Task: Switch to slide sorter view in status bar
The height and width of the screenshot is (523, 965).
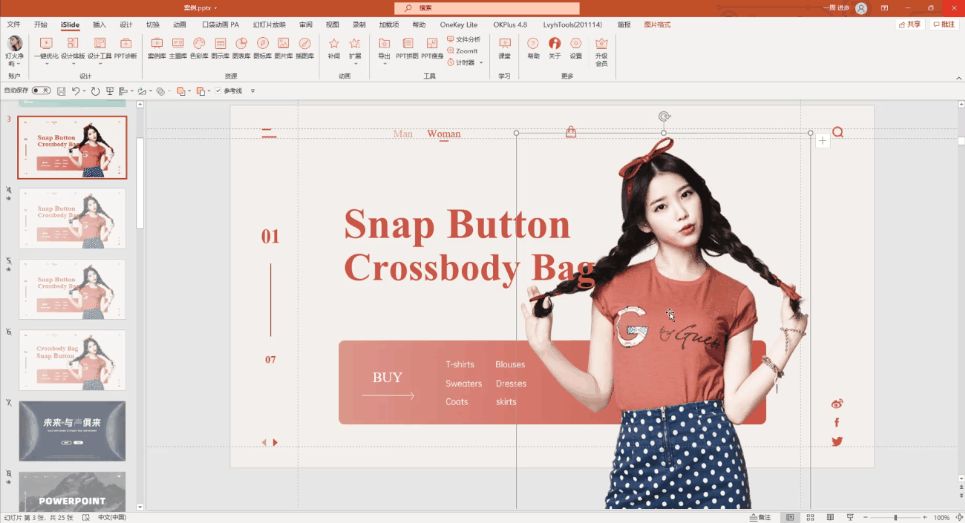Action: pos(811,517)
